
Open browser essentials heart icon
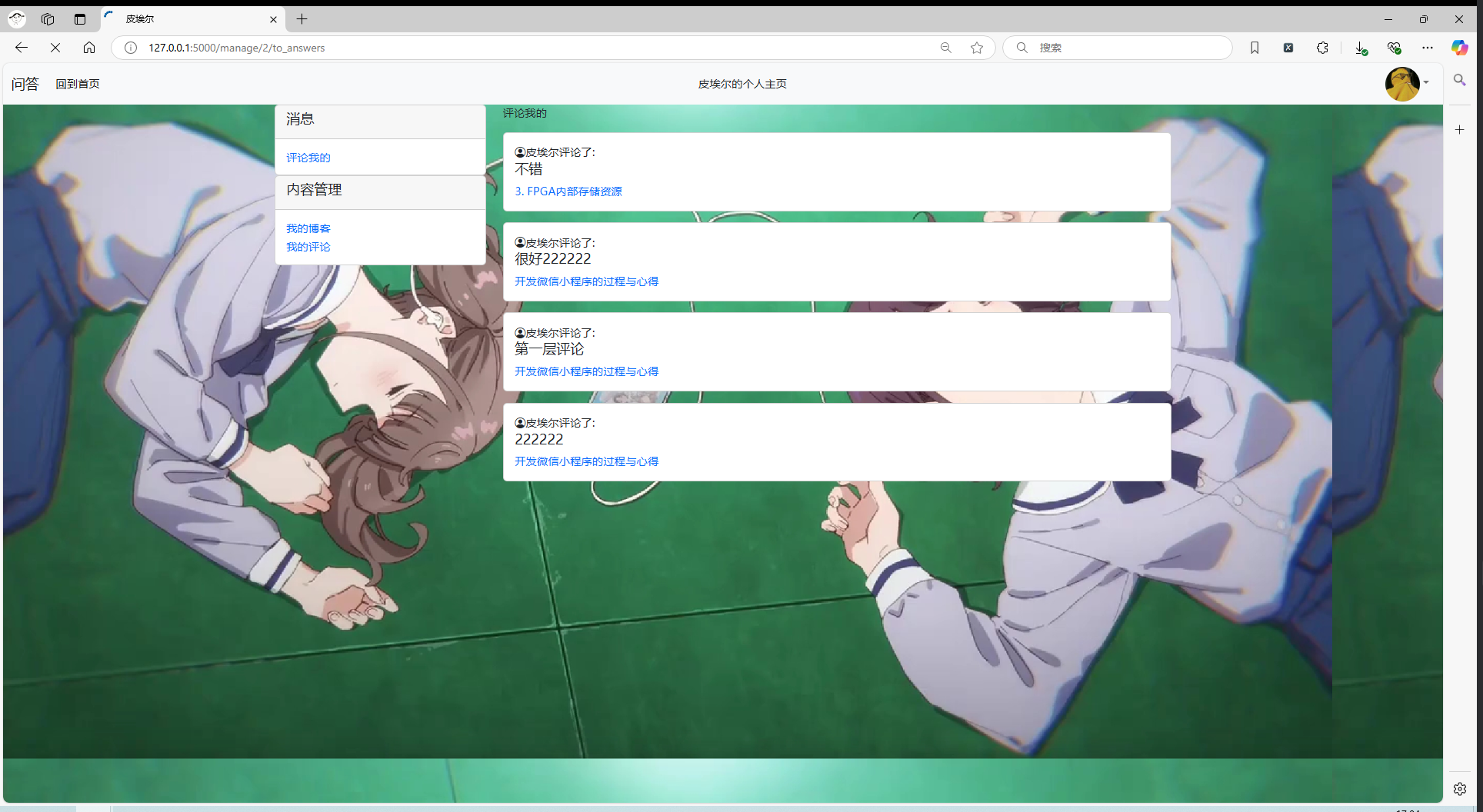coord(1394,48)
